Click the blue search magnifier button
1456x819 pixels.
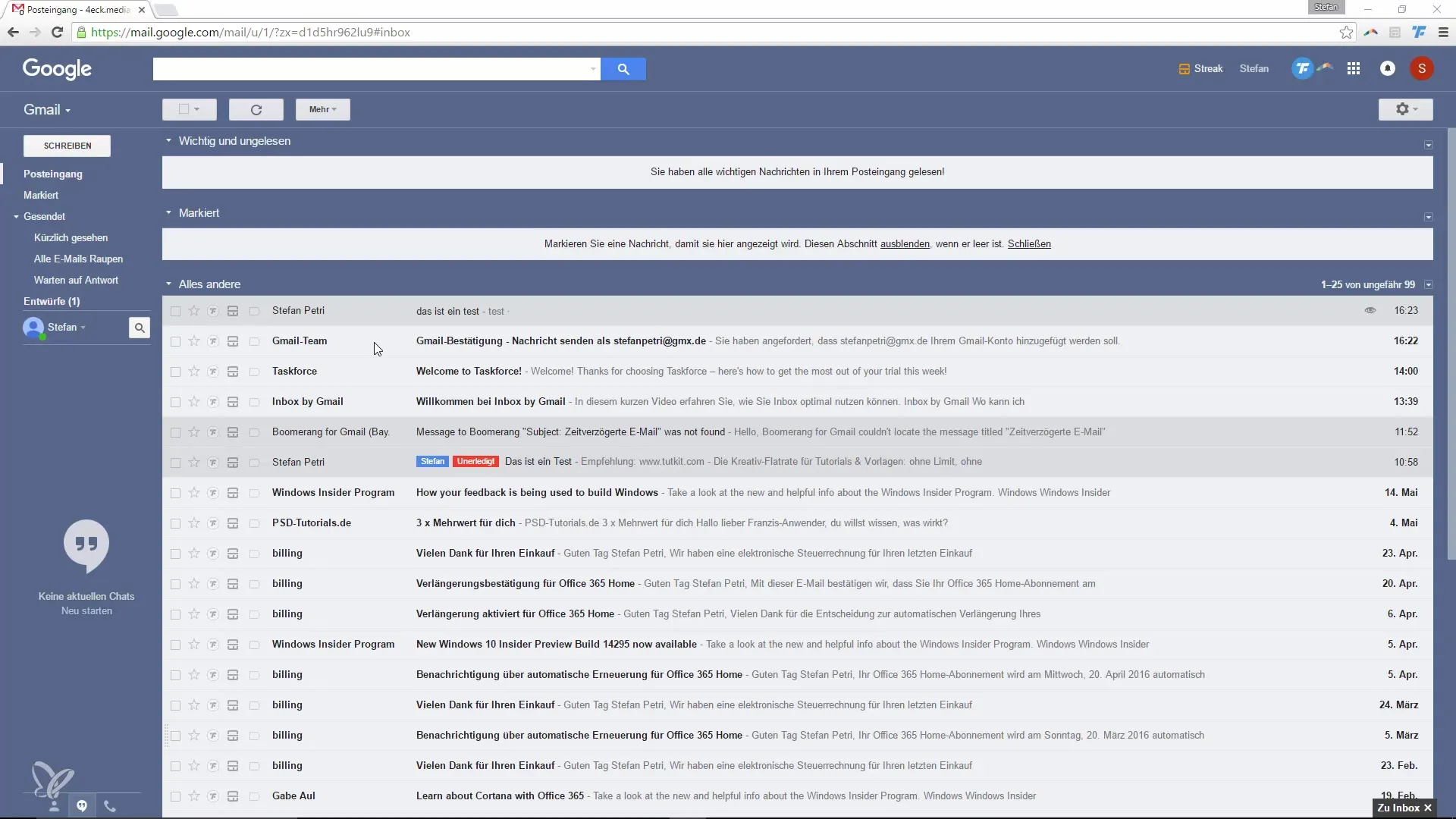click(623, 69)
